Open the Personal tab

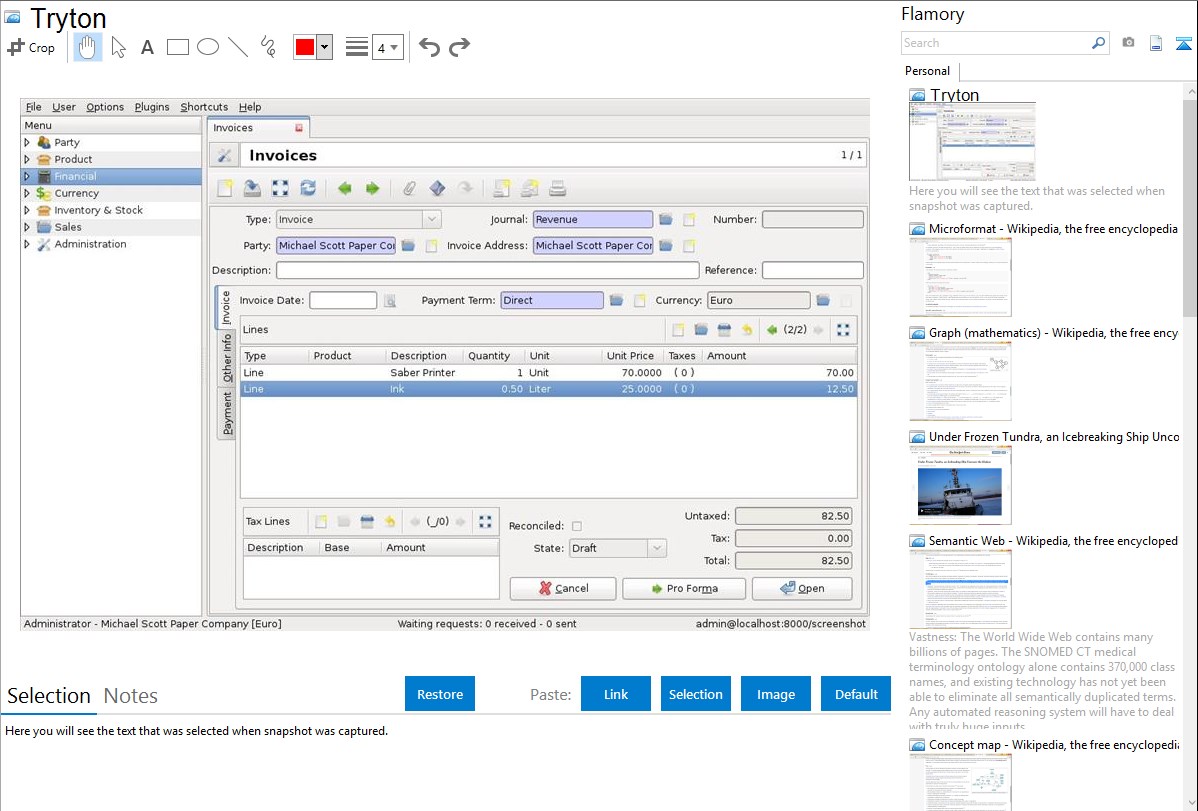click(x=927, y=71)
